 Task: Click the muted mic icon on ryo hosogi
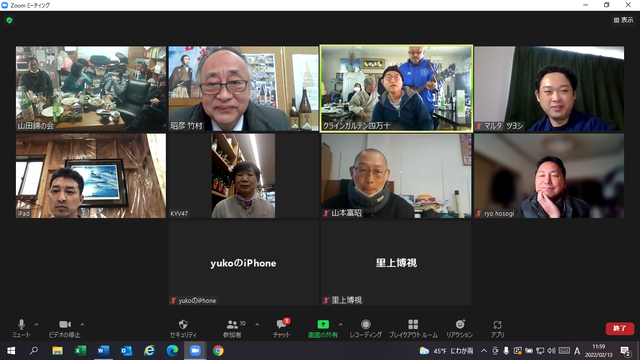(x=479, y=213)
